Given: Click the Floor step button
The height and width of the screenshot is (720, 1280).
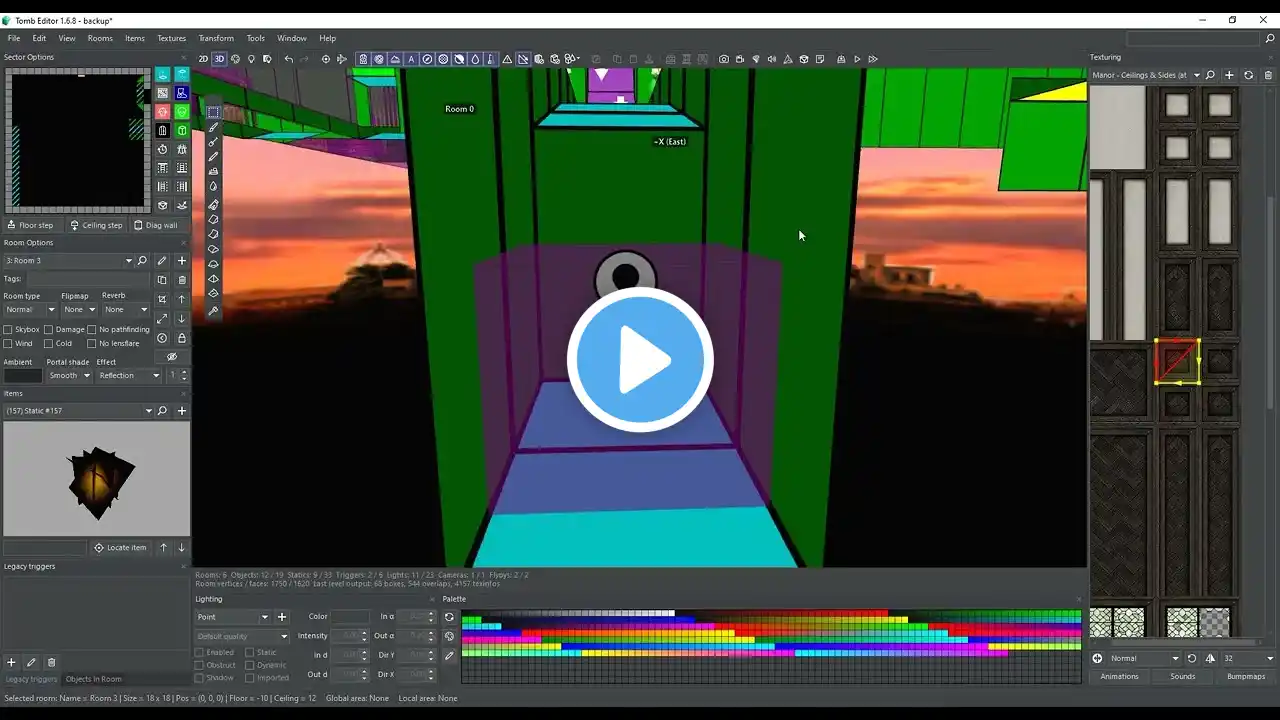Looking at the screenshot, I should click(x=30, y=225).
